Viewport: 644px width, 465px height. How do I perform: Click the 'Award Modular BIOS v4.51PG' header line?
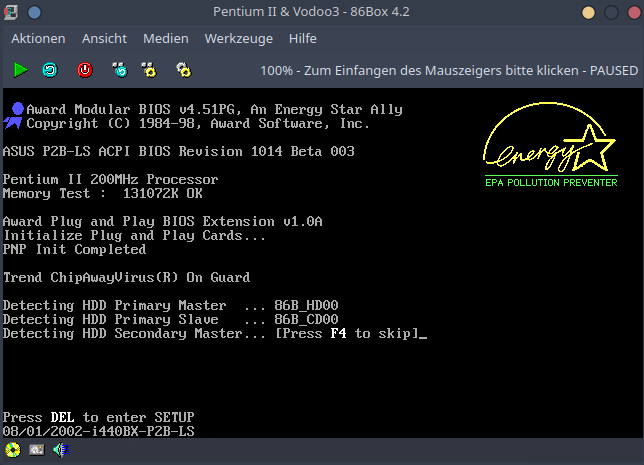pos(214,109)
